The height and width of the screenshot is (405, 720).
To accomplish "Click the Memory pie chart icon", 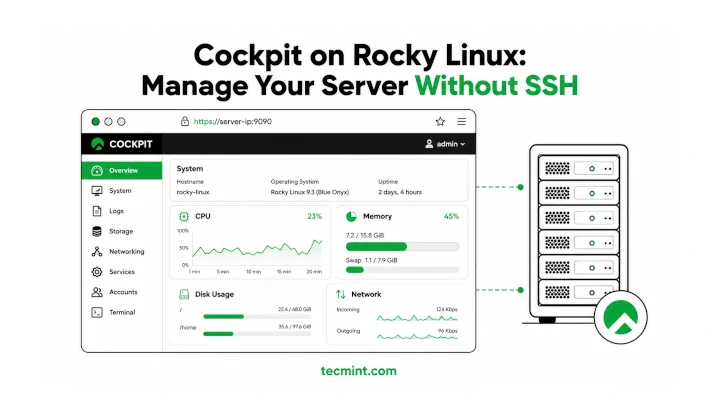I will [x=351, y=216].
